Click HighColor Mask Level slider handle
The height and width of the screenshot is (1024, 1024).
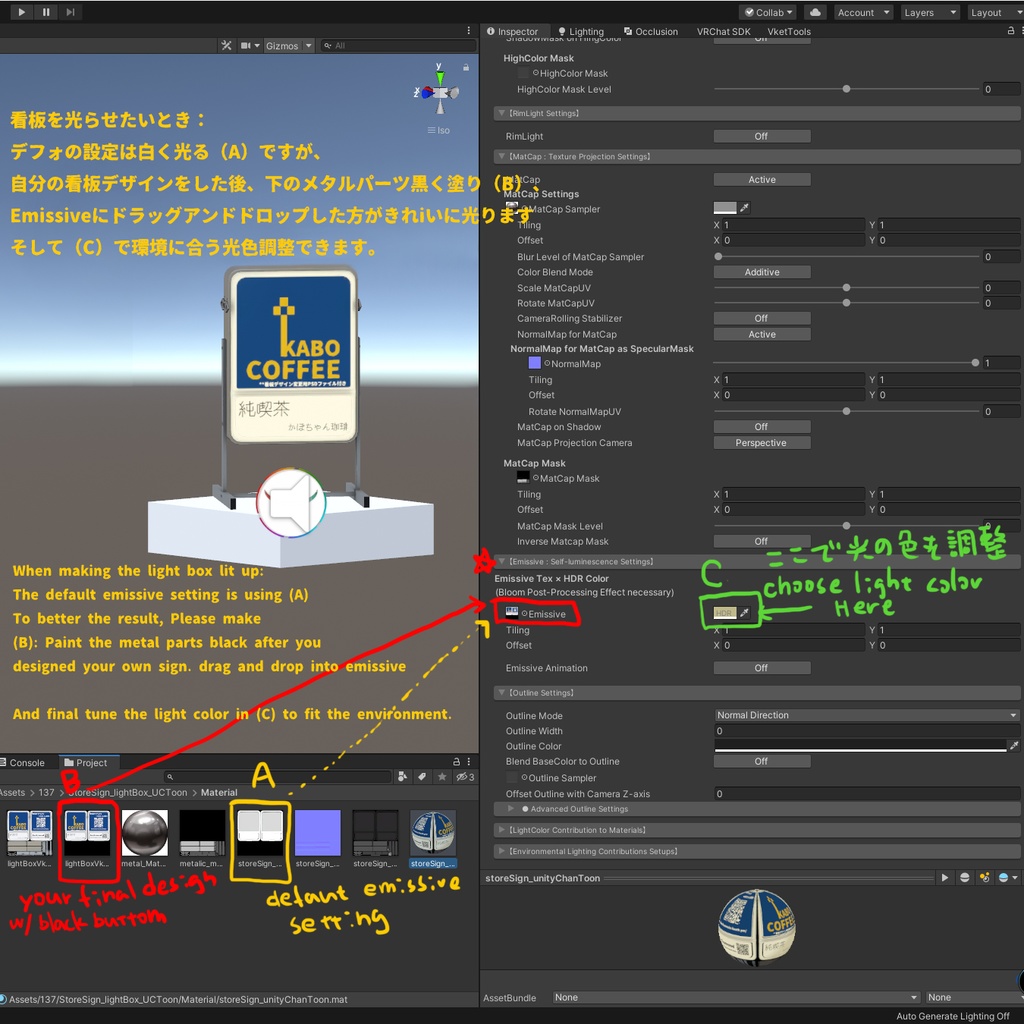pyautogui.click(x=846, y=89)
